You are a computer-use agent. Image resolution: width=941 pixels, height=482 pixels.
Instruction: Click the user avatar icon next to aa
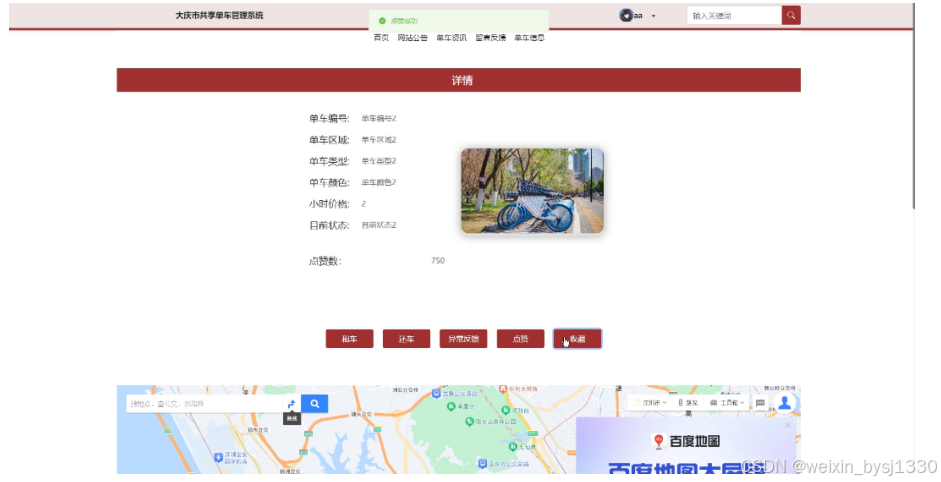tap(626, 16)
